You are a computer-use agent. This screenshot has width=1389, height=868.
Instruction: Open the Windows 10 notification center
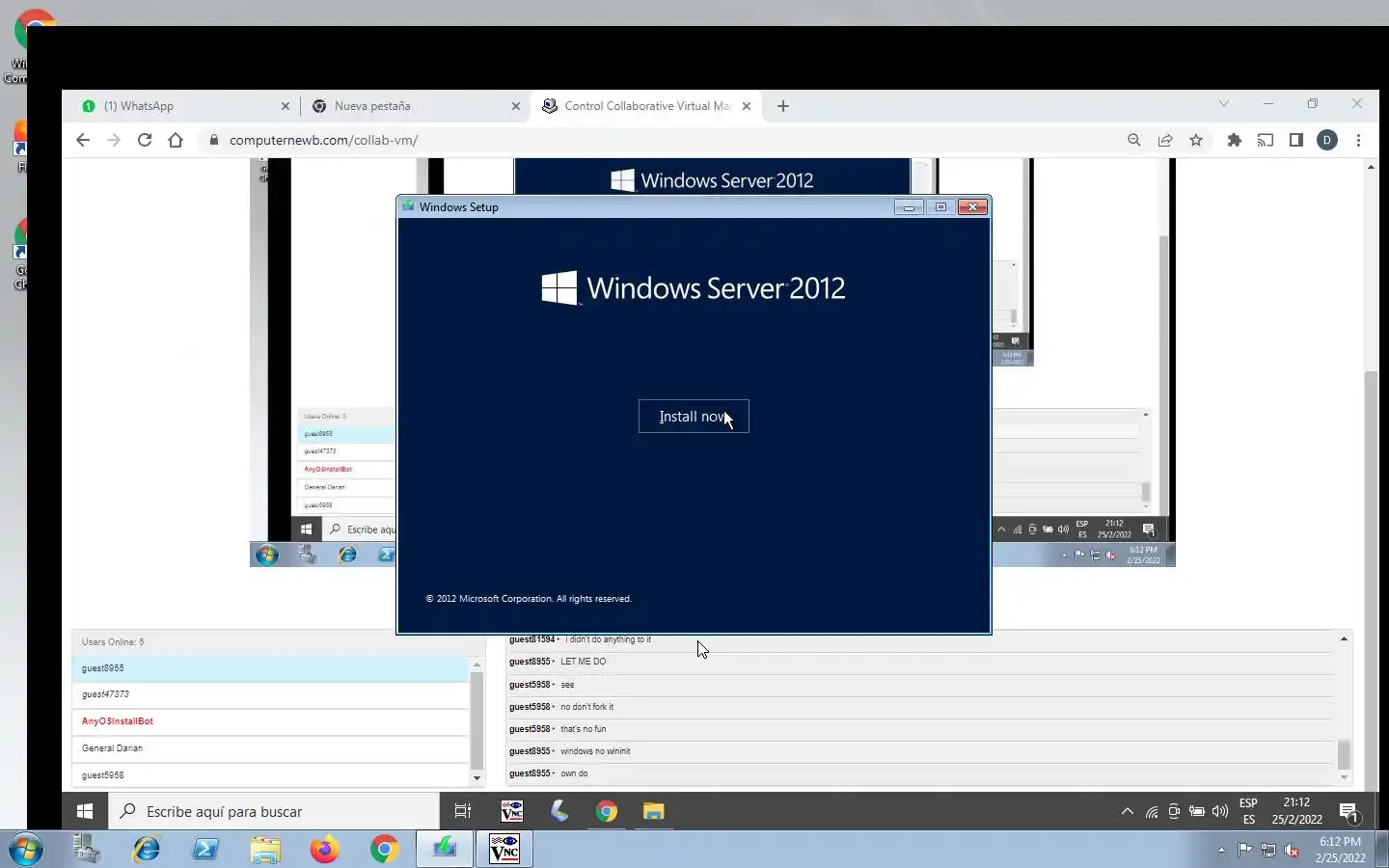[1348, 812]
